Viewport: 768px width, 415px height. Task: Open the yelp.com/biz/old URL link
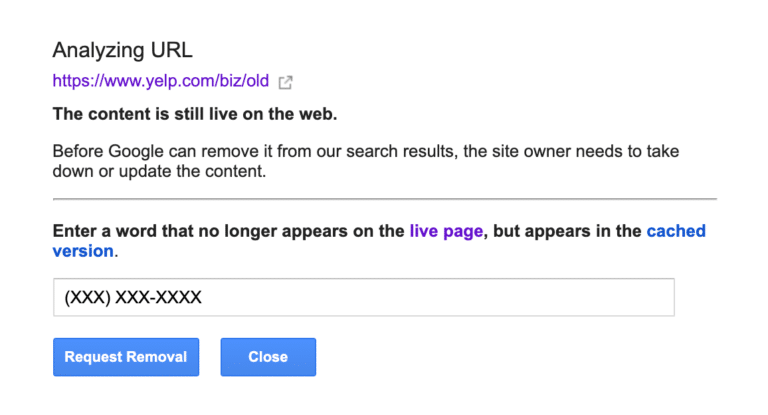point(161,82)
